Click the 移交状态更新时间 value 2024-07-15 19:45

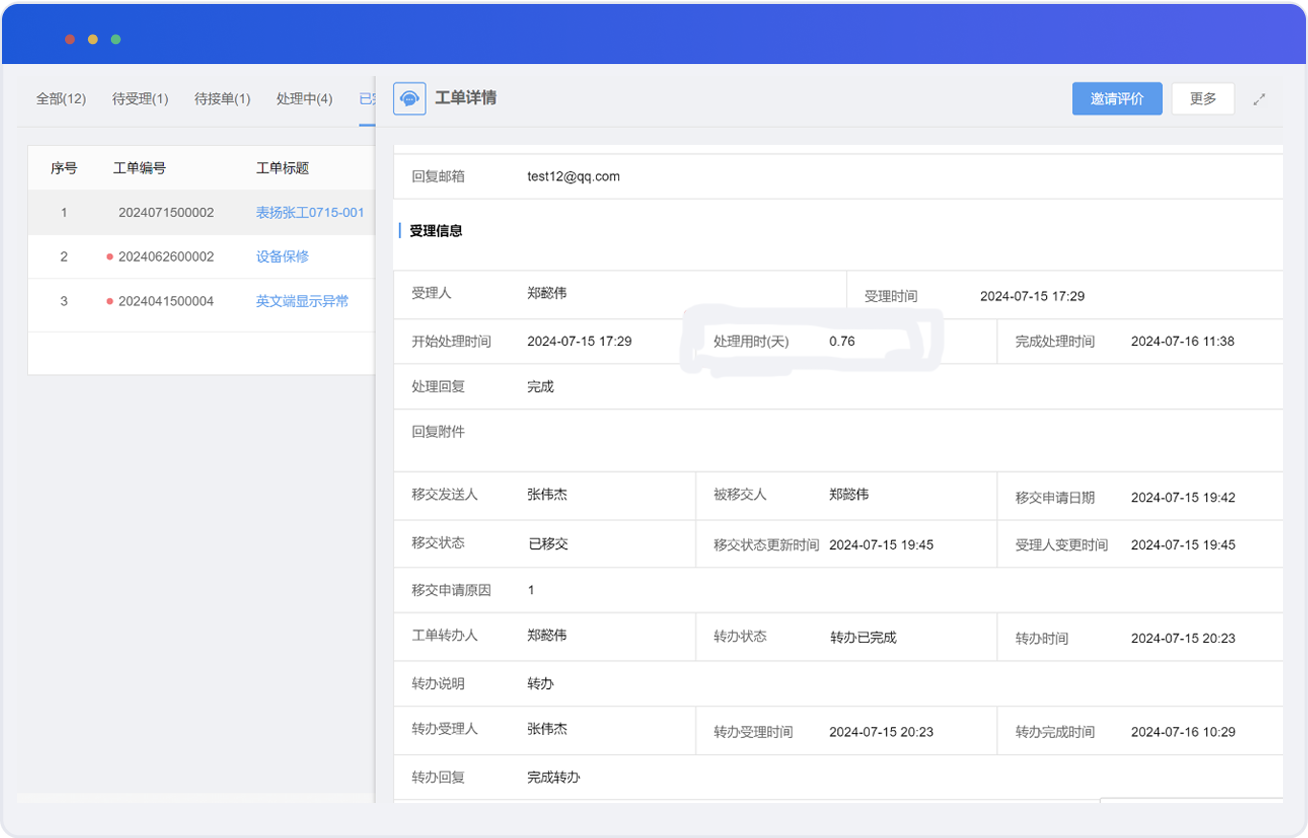(881, 545)
